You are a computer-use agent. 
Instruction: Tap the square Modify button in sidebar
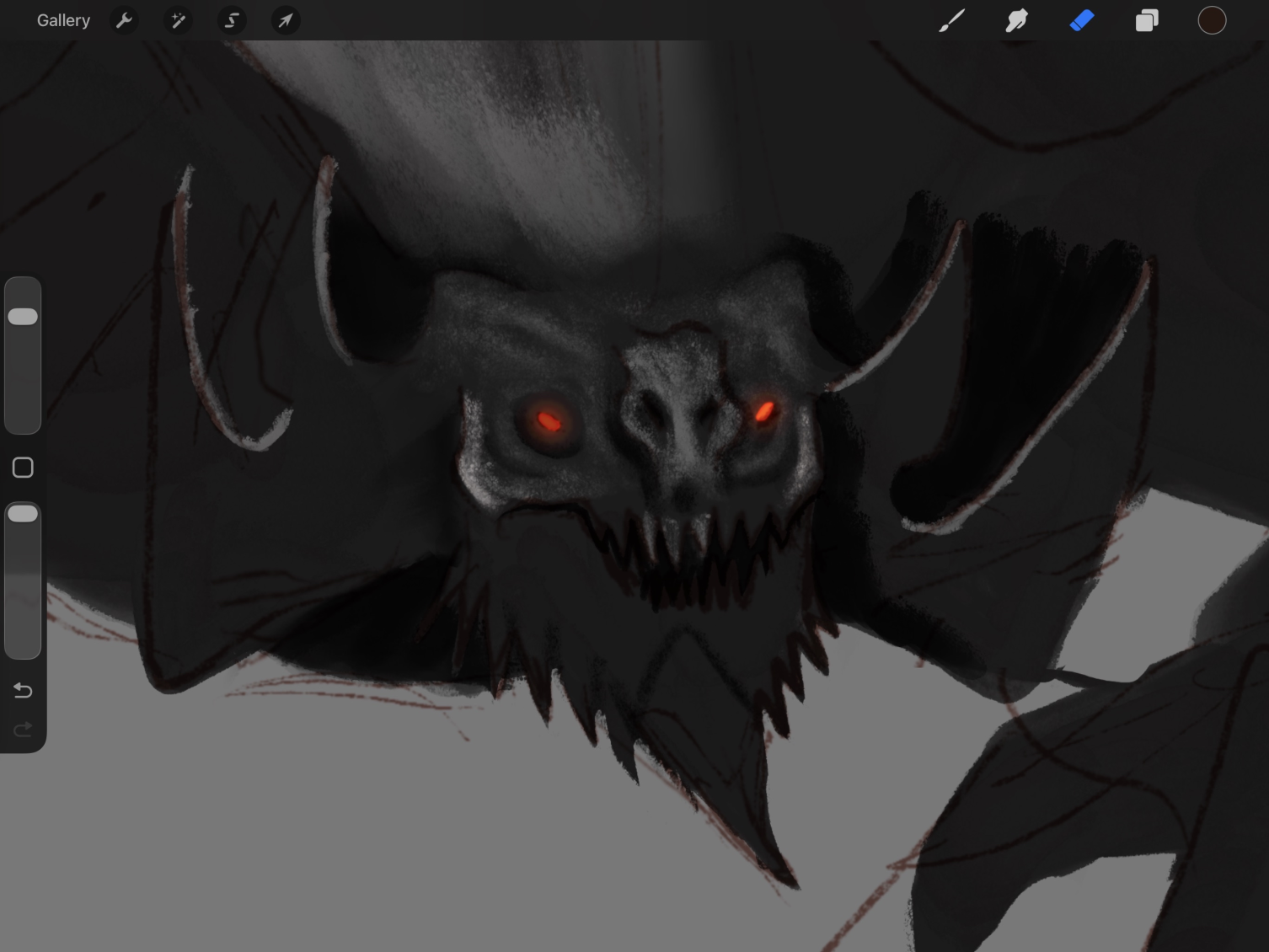tap(23, 468)
